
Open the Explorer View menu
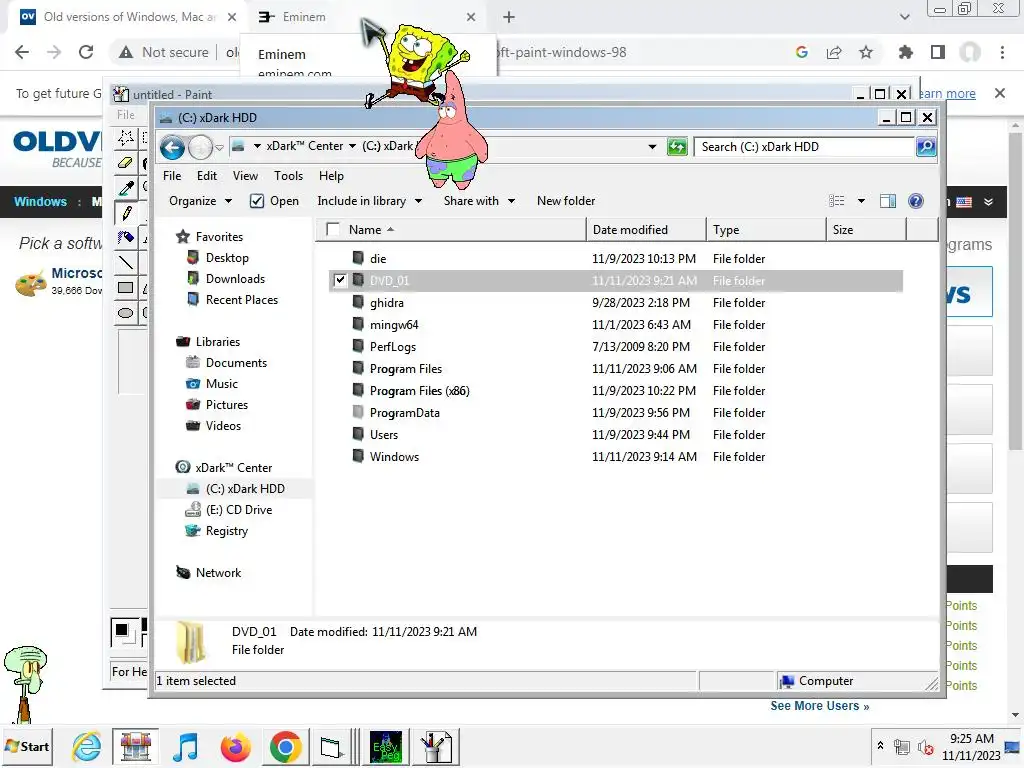pyautogui.click(x=245, y=176)
